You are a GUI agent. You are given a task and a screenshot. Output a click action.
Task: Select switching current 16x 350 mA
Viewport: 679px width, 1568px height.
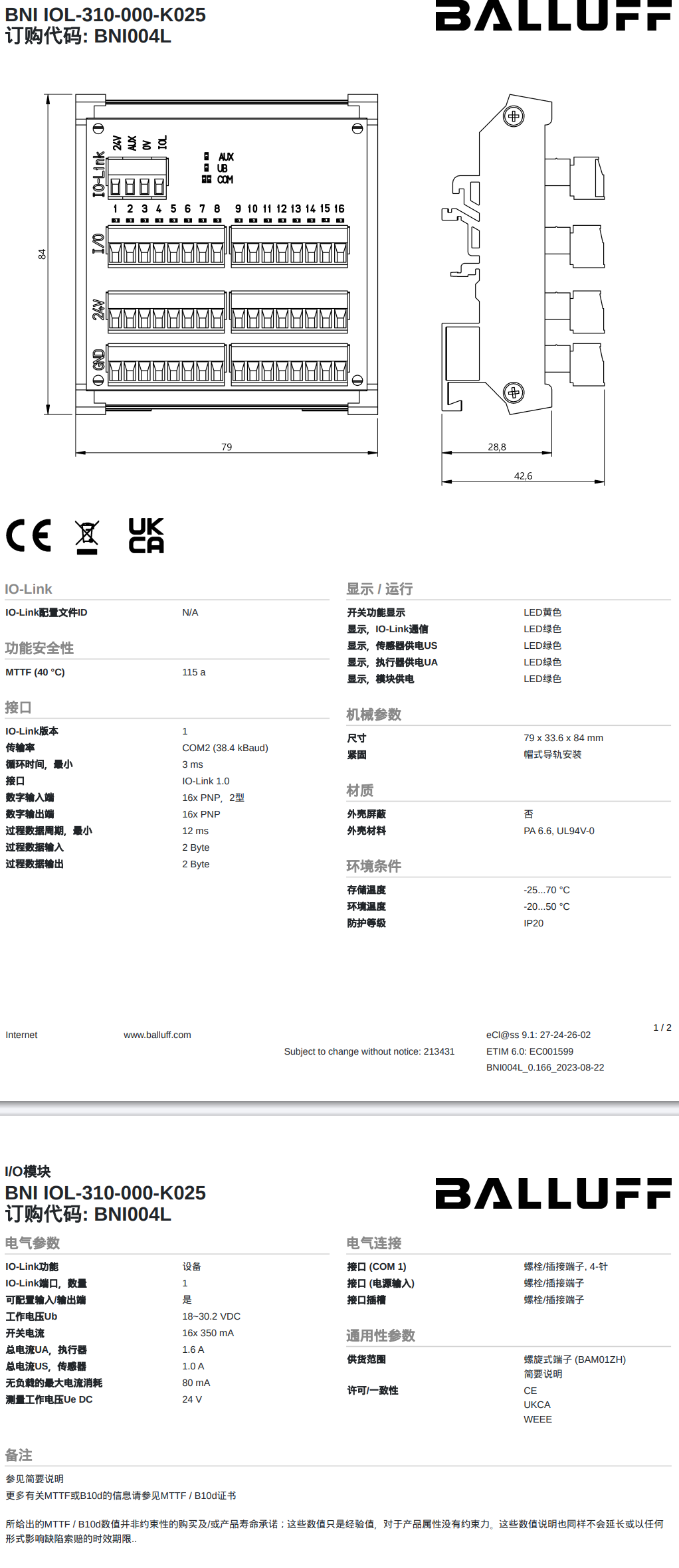(x=208, y=1333)
